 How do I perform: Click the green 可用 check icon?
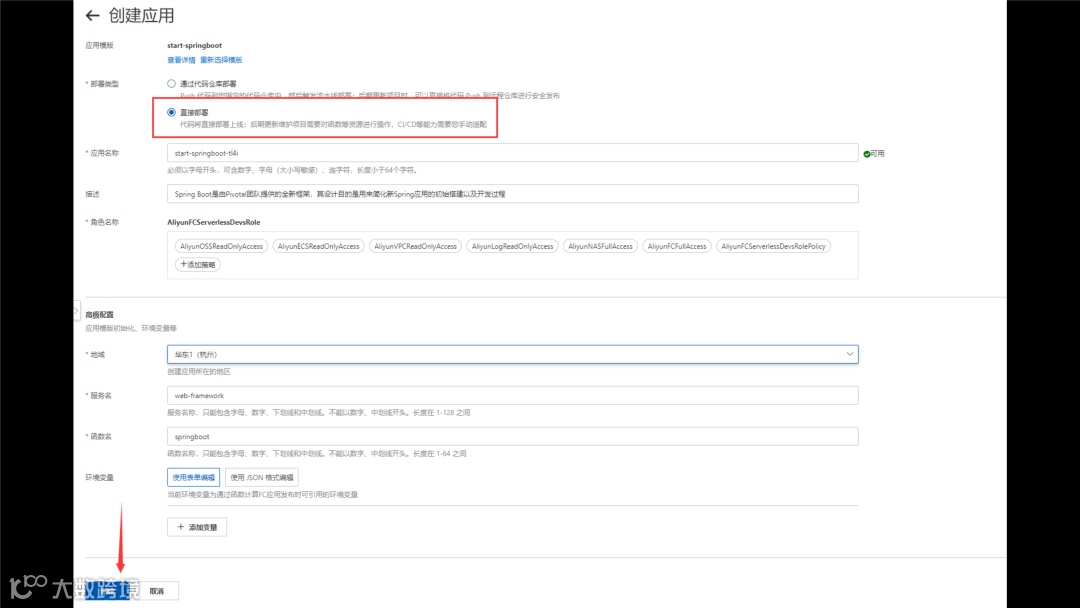click(866, 154)
